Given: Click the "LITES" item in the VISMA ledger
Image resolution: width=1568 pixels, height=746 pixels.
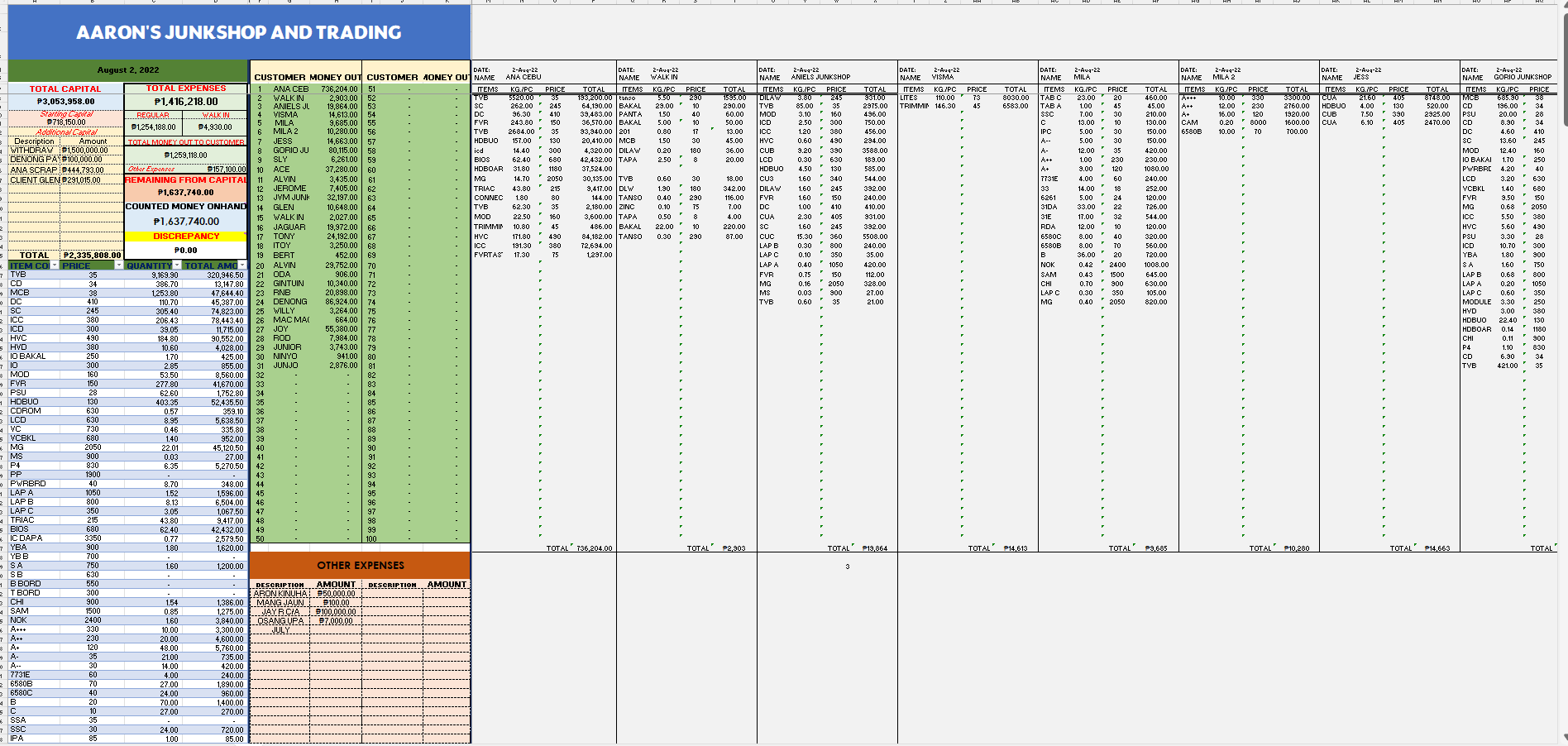Looking at the screenshot, I should coord(909,98).
